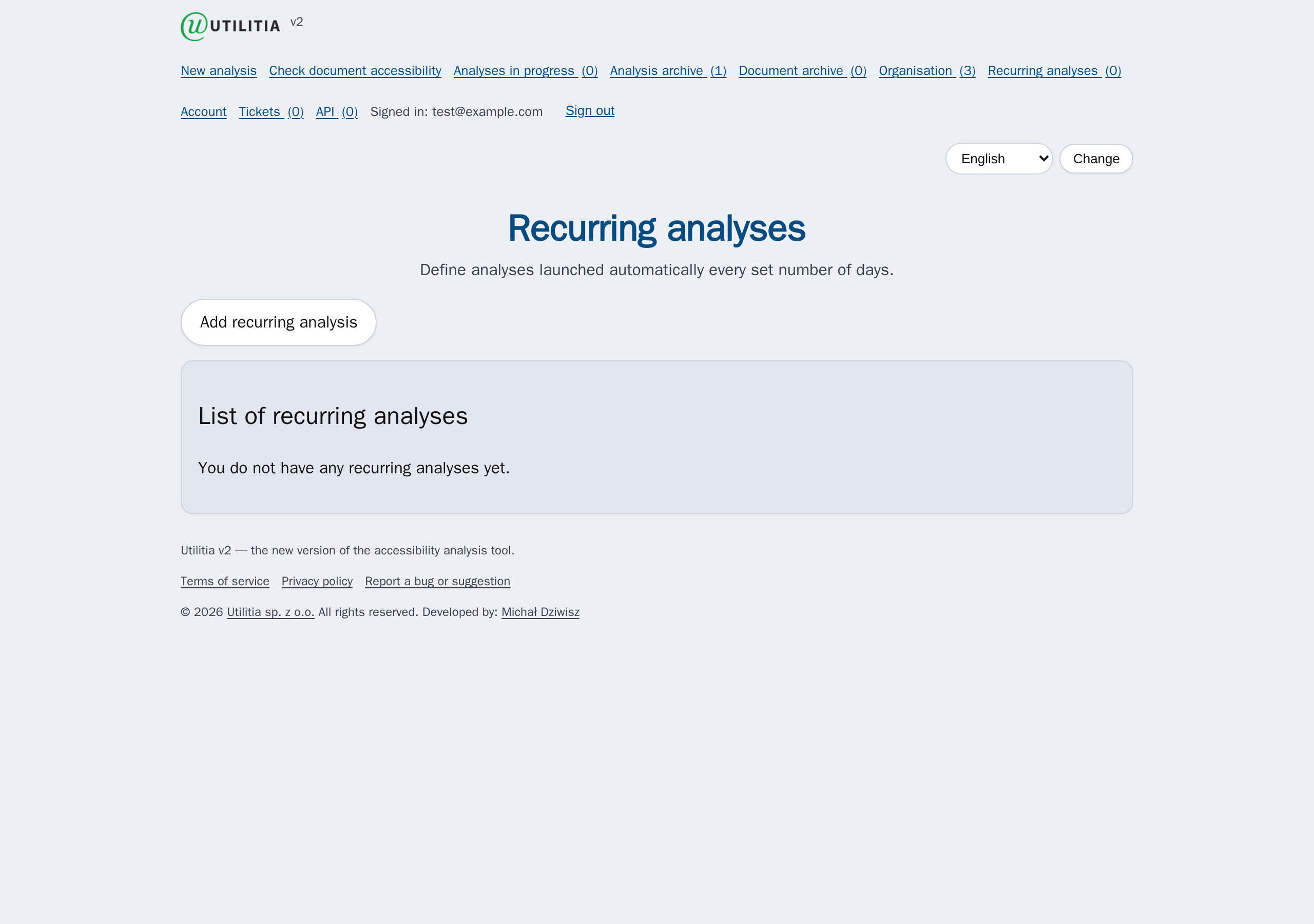This screenshot has width=1314, height=924.
Task: Open Tickets (0)
Action: pos(272,111)
